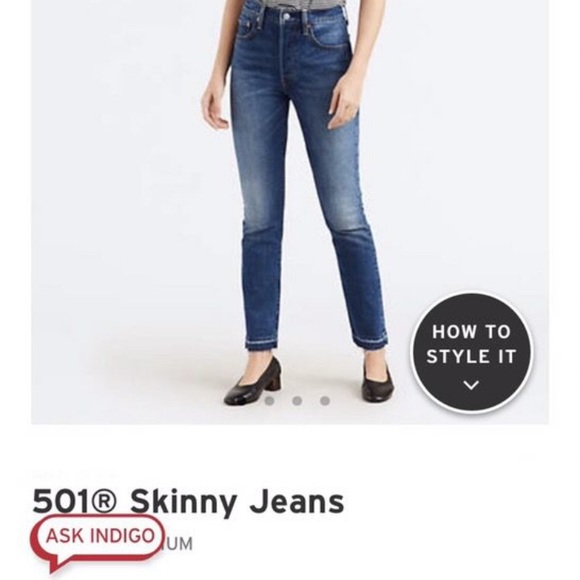Click the partially hidden Premium label text
The width and height of the screenshot is (580, 580).
pos(178,544)
